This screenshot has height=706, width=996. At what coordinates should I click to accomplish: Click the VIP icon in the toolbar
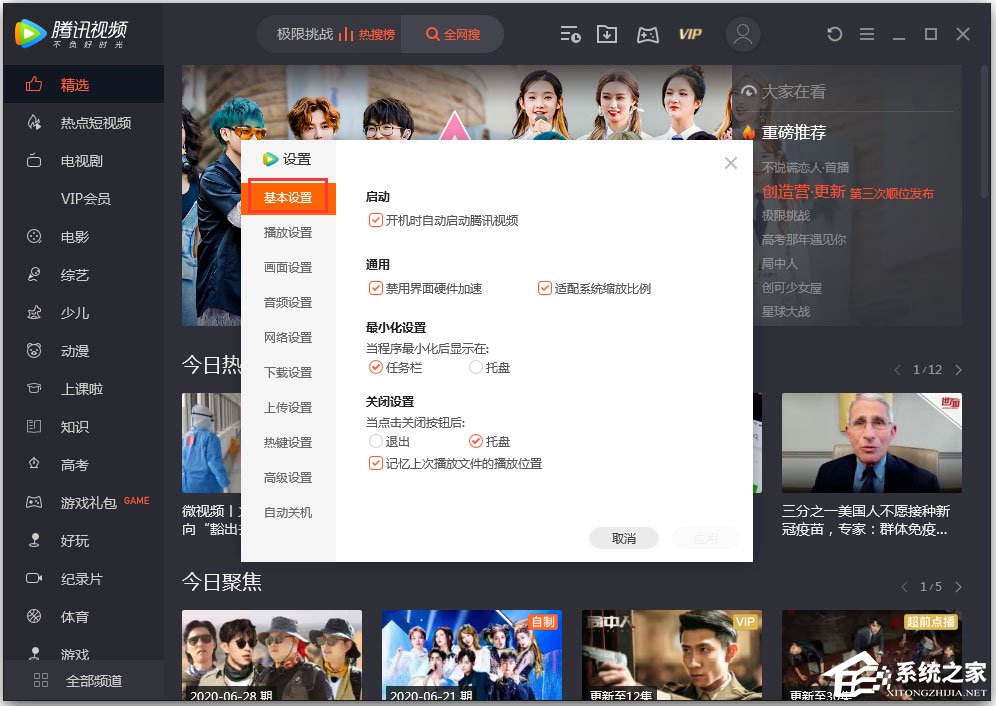pyautogui.click(x=690, y=33)
